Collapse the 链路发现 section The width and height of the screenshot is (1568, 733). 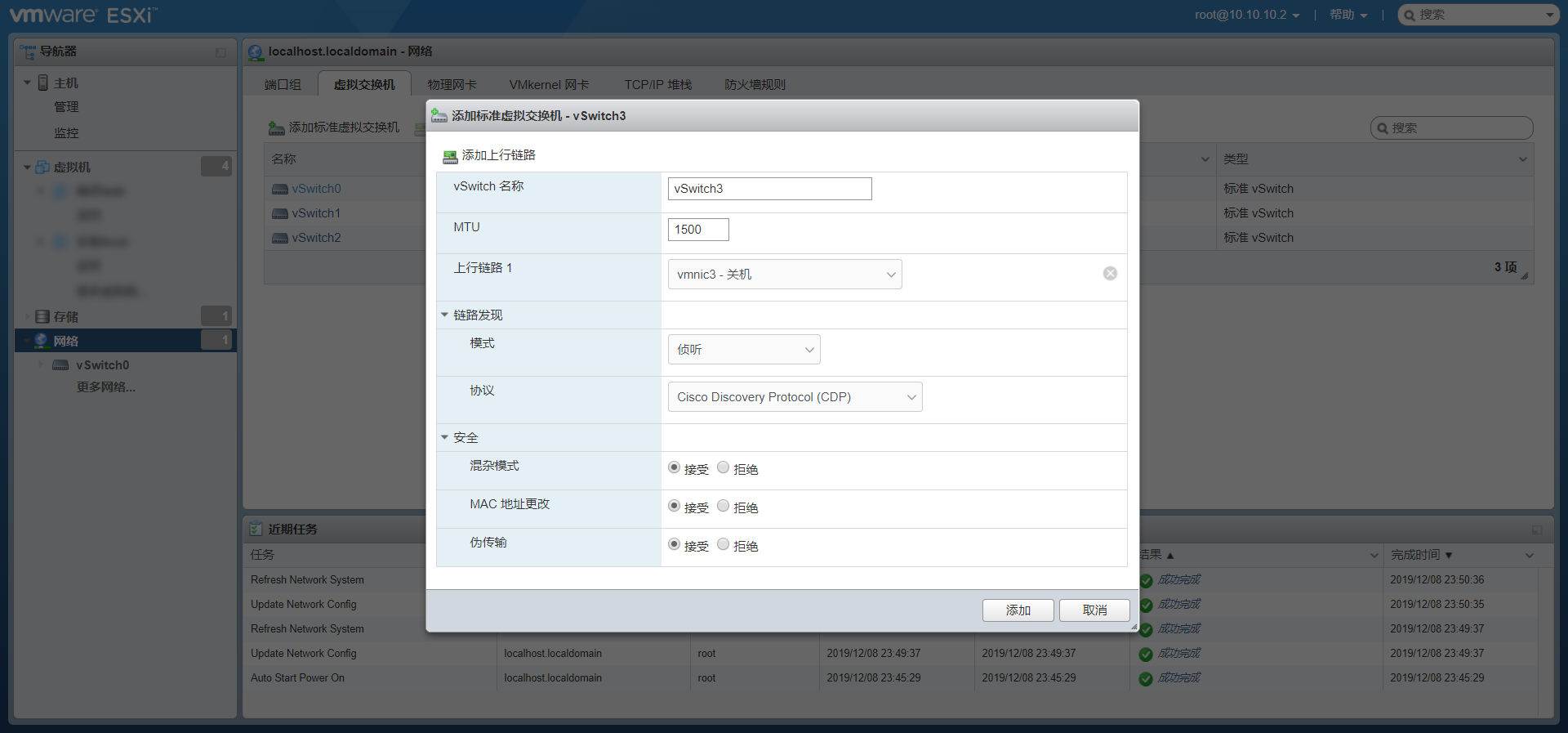[x=445, y=315]
